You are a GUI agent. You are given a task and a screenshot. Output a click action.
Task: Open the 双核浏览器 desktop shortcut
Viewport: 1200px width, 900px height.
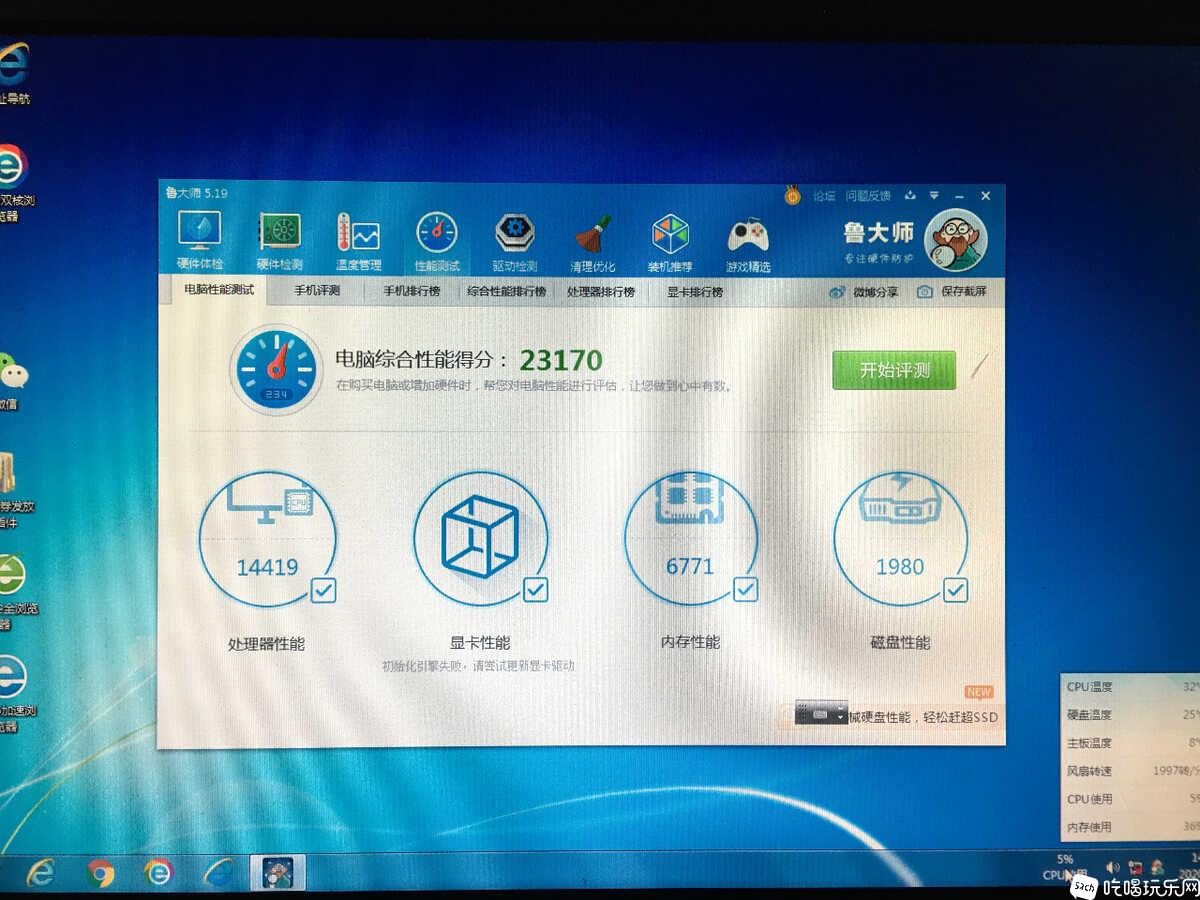[x=15, y=183]
